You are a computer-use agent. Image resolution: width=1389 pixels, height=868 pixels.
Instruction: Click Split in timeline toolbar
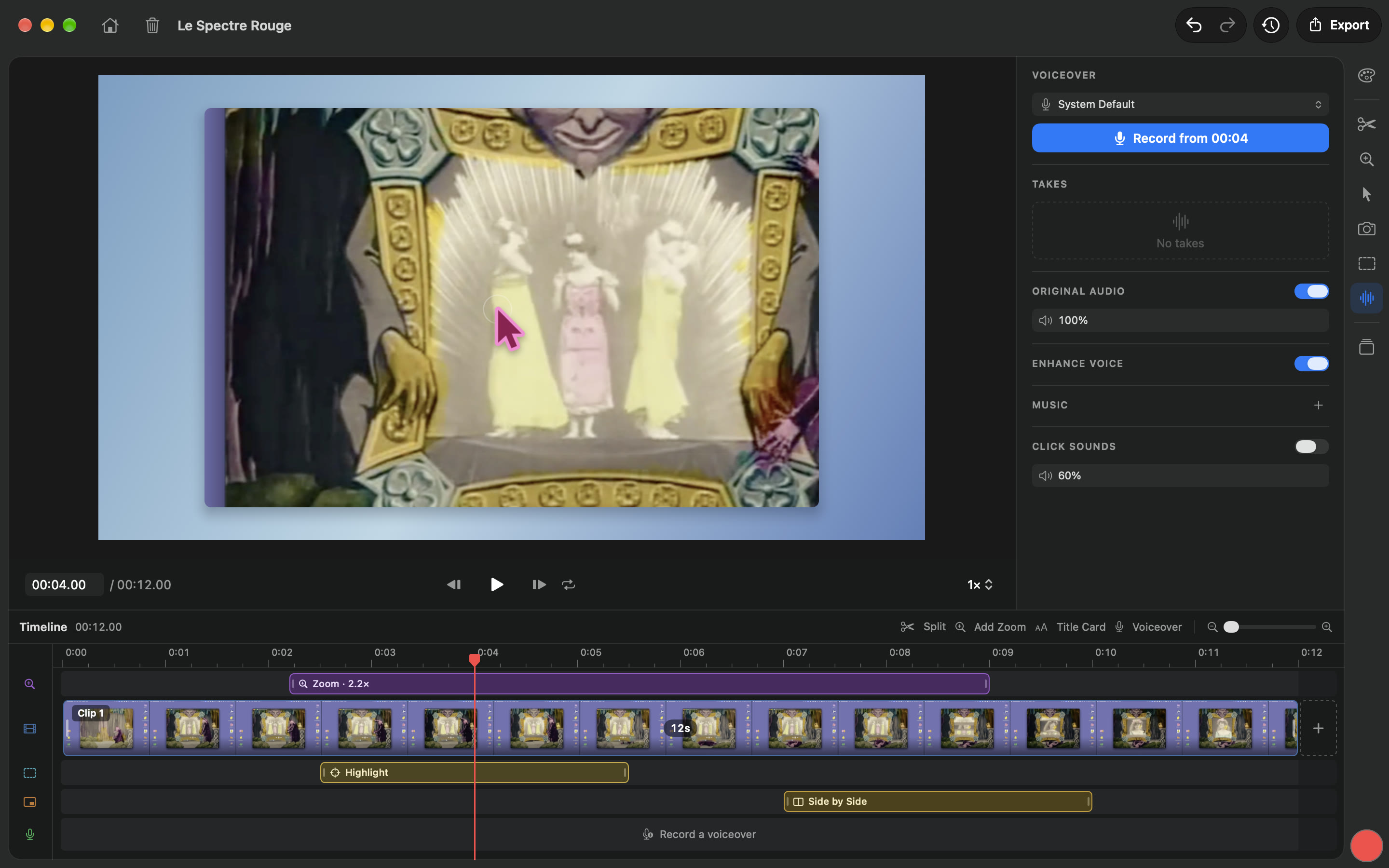923,627
